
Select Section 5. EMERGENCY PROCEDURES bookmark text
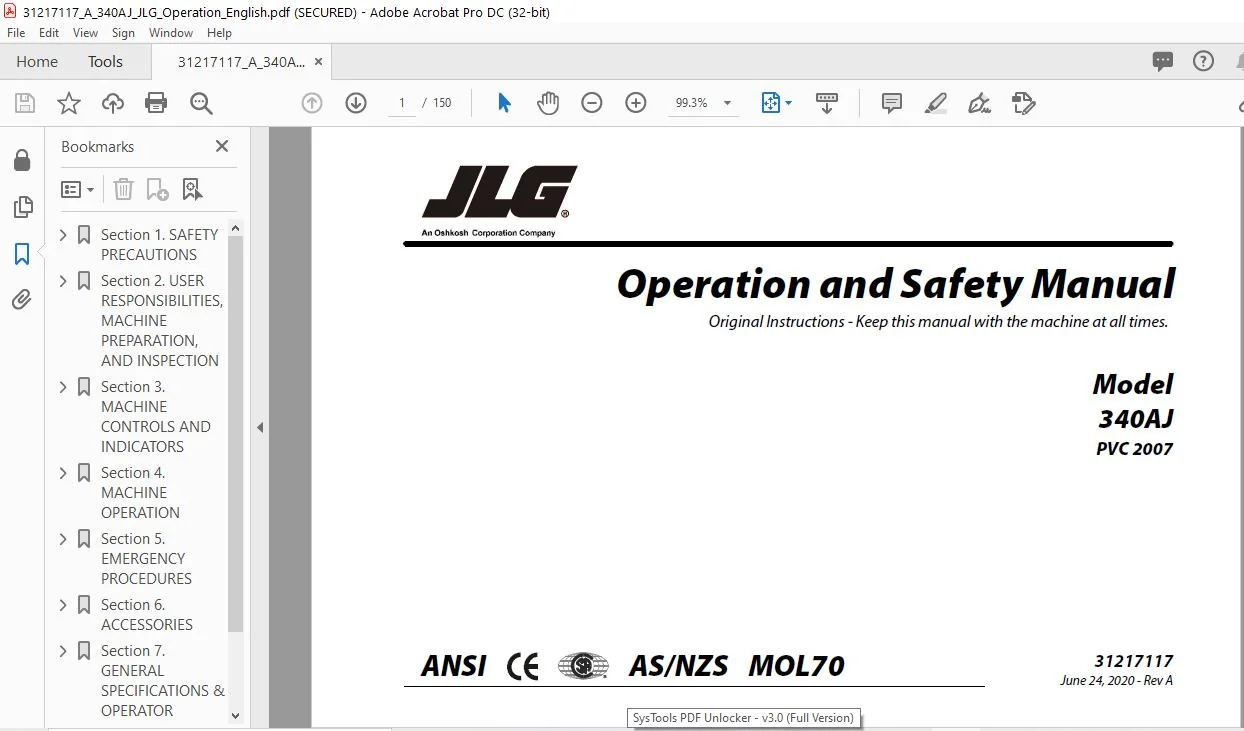[146, 558]
